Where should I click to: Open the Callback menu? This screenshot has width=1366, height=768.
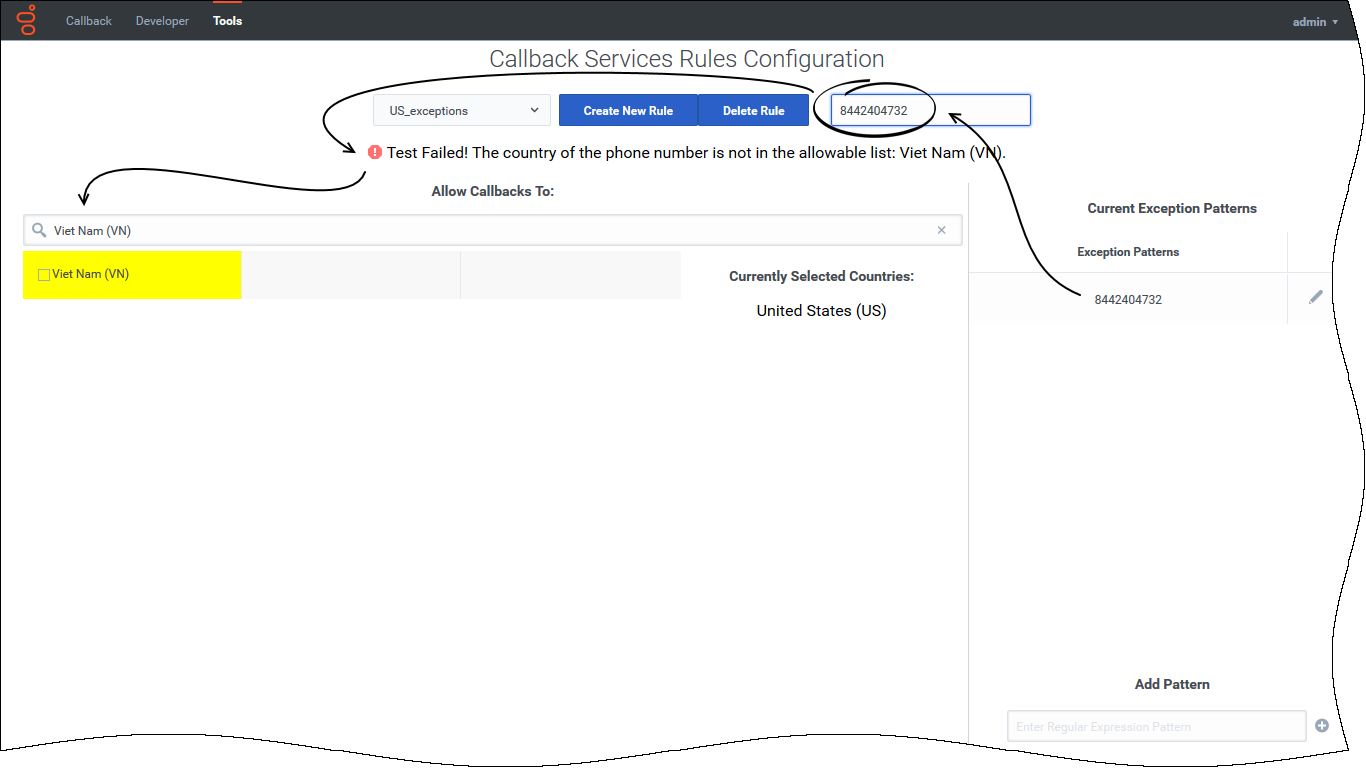89,21
